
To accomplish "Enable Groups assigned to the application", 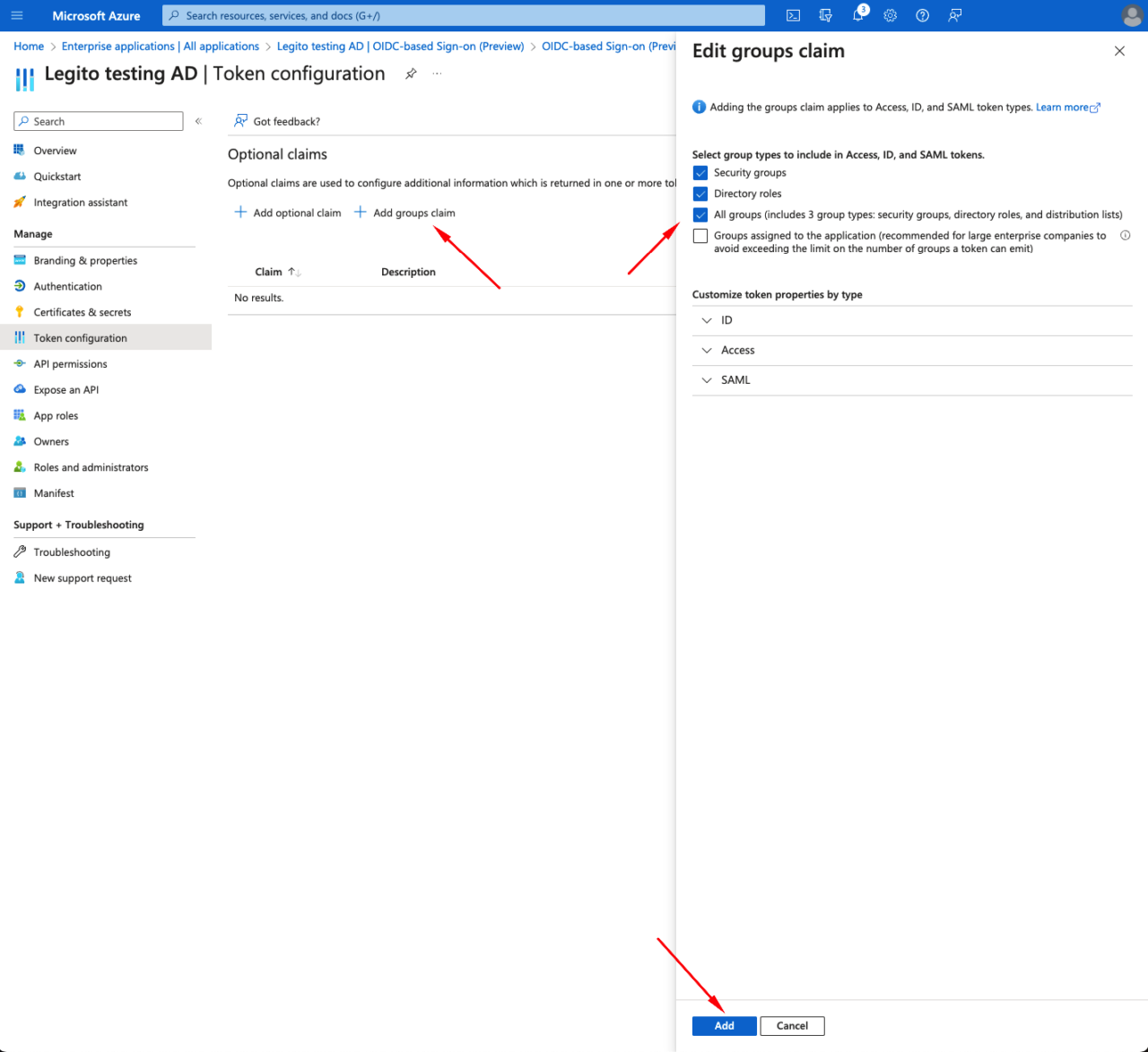I will coord(700,235).
